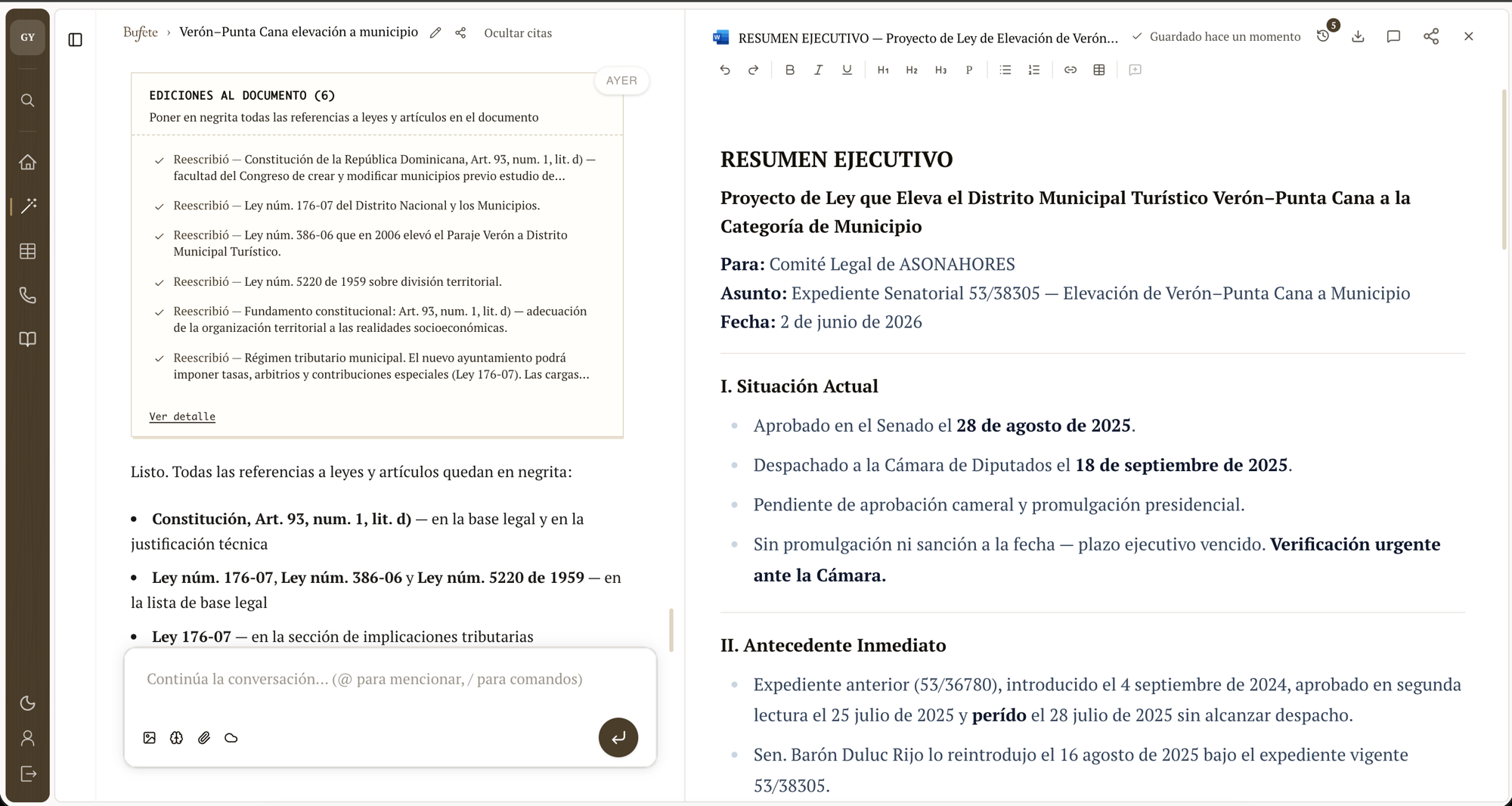This screenshot has height=806, width=1512.
Task: Click 'Constitución de la República Dominicana' edit row
Action: pyautogui.click(x=378, y=168)
